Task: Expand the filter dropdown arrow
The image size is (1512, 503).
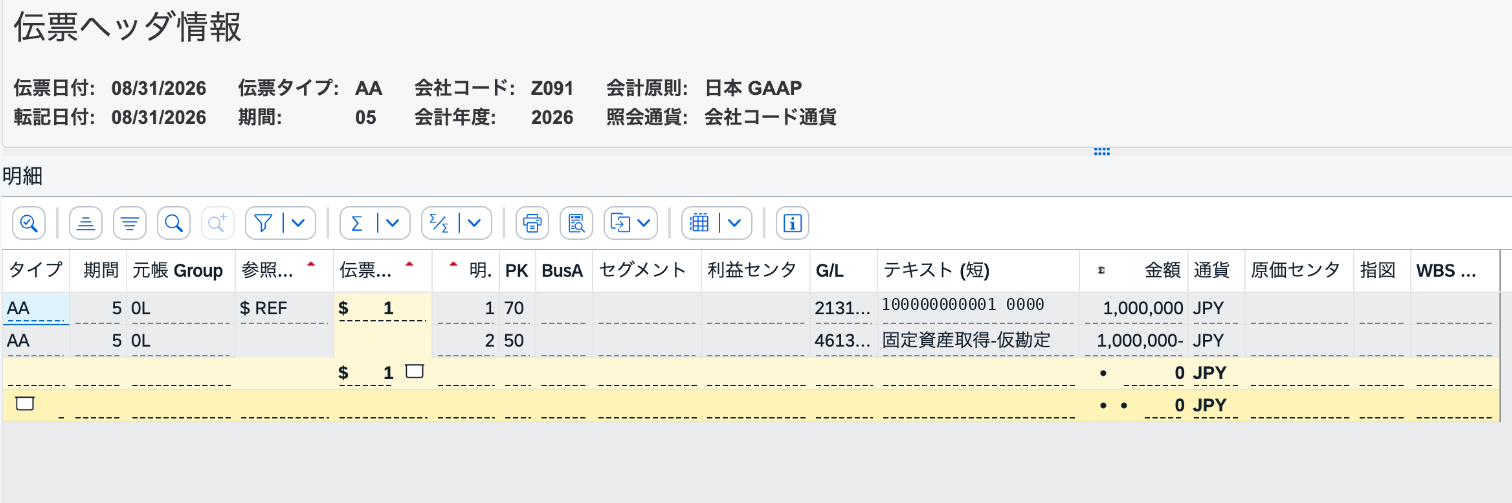Action: point(300,223)
